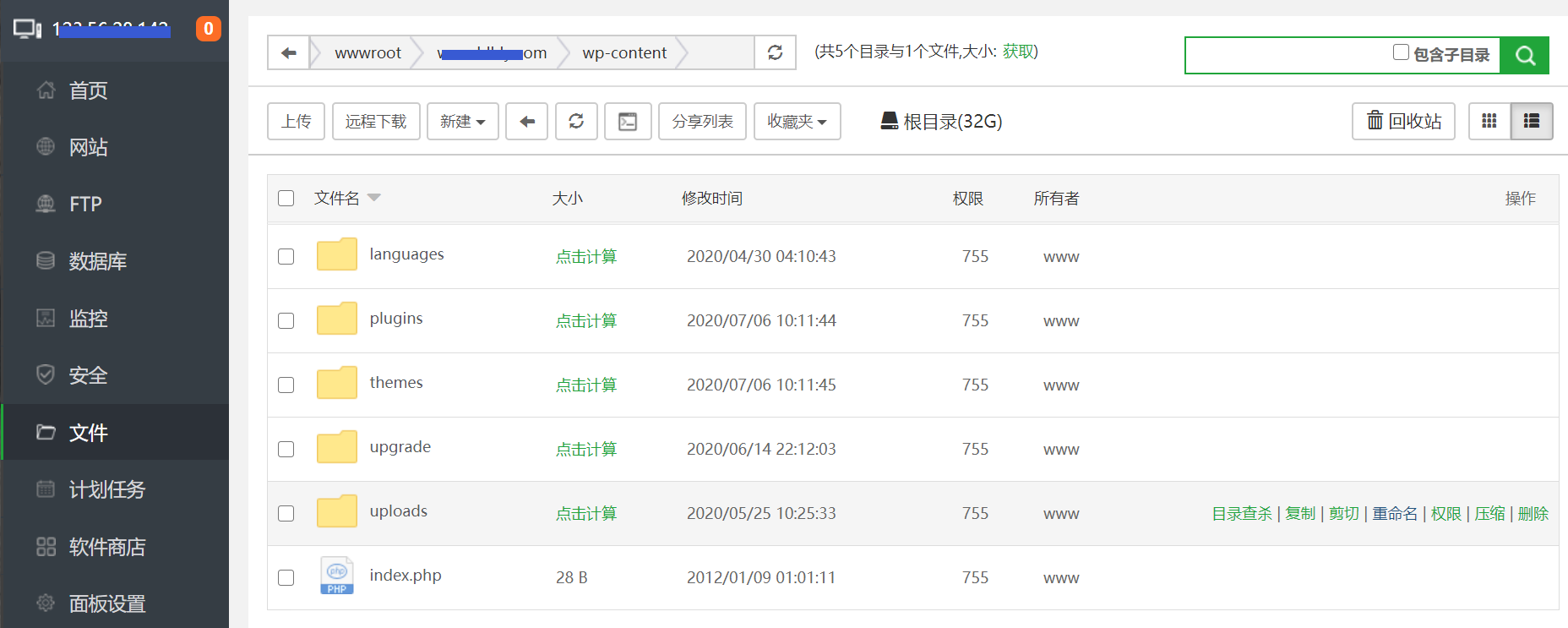The height and width of the screenshot is (628, 1568).
Task: Click toolbar back arrow button
Action: click(527, 122)
